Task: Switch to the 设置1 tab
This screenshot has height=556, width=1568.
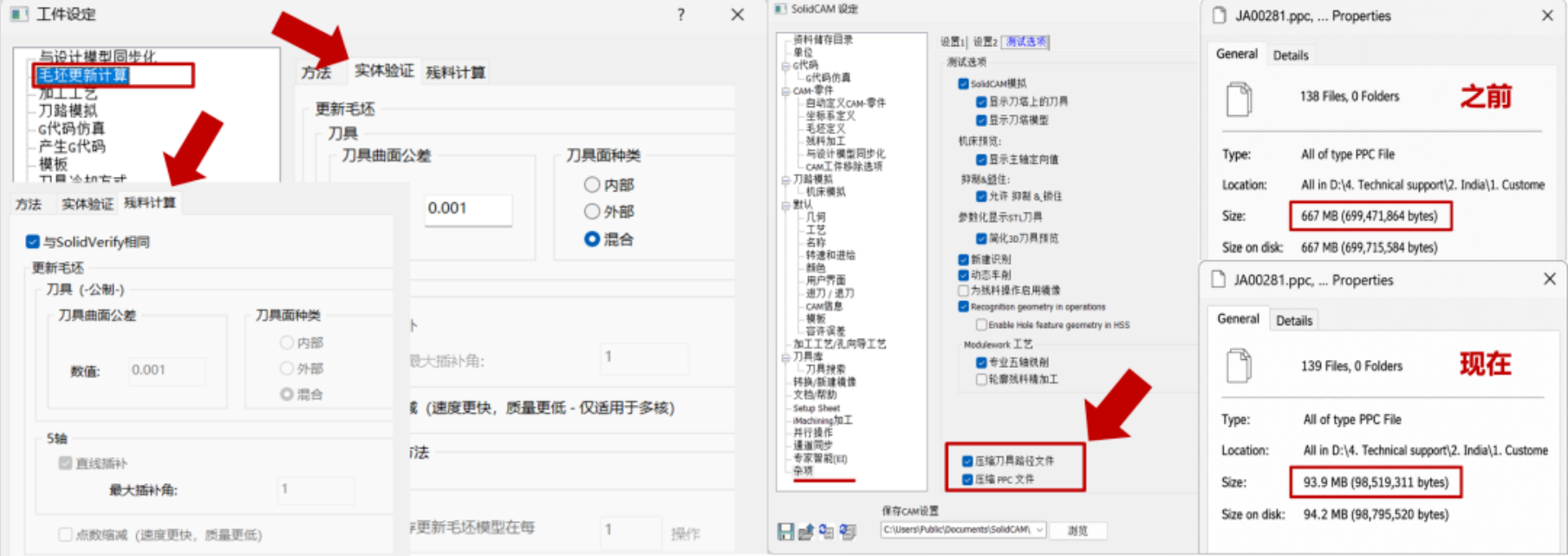Action: 952,42
